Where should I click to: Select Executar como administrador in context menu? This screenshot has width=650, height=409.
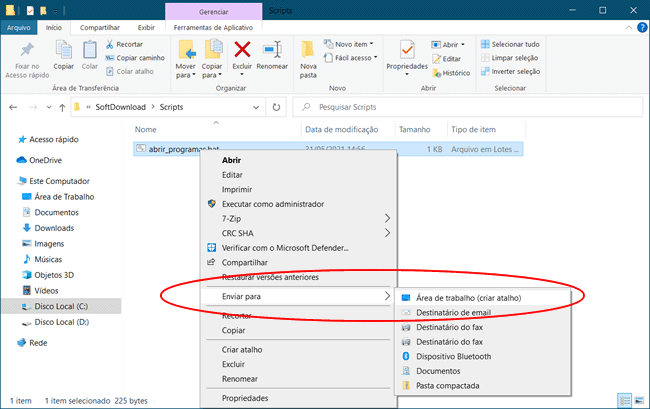(272, 203)
